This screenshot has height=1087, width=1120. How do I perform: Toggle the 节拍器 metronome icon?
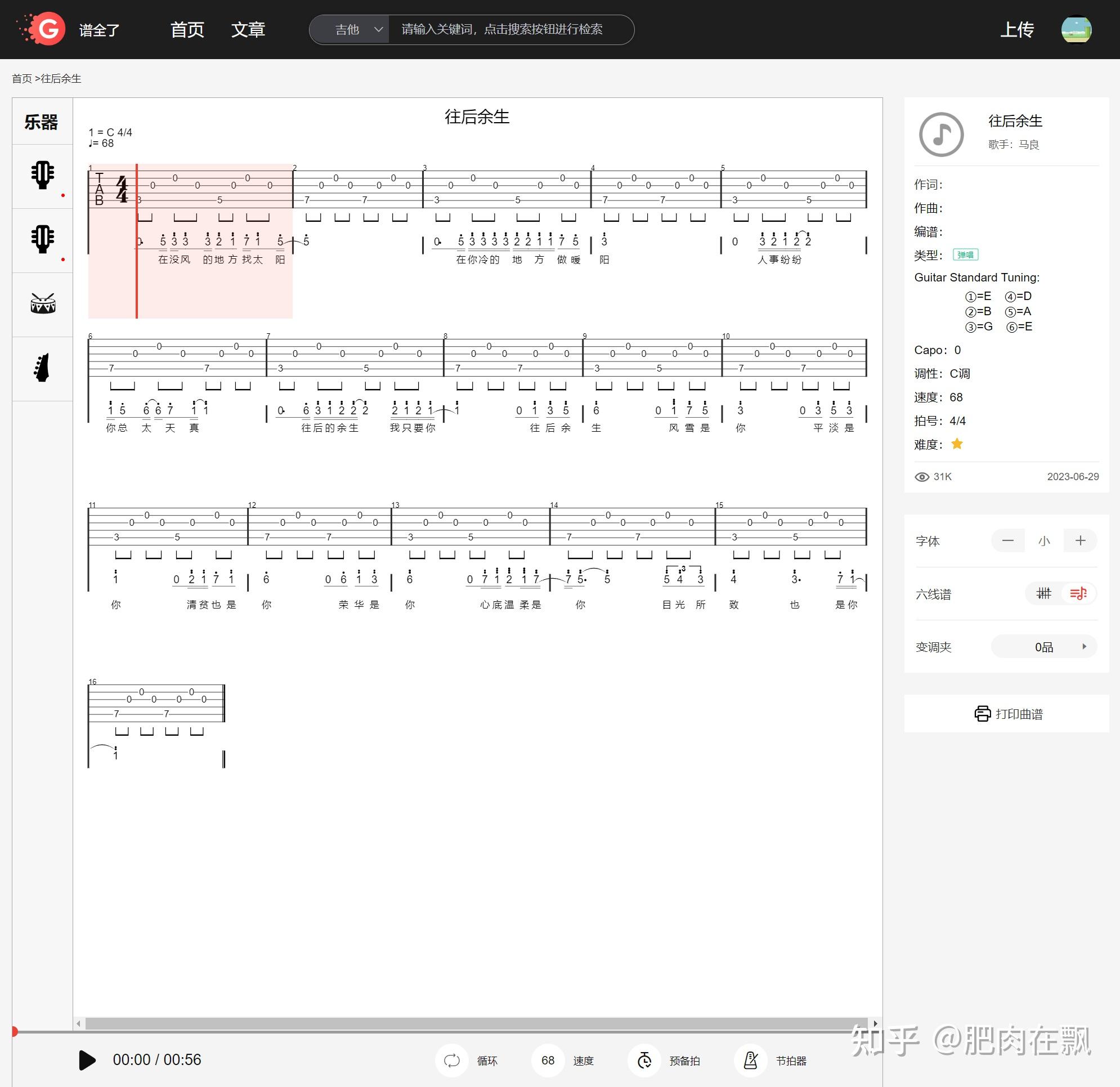pyautogui.click(x=750, y=1060)
